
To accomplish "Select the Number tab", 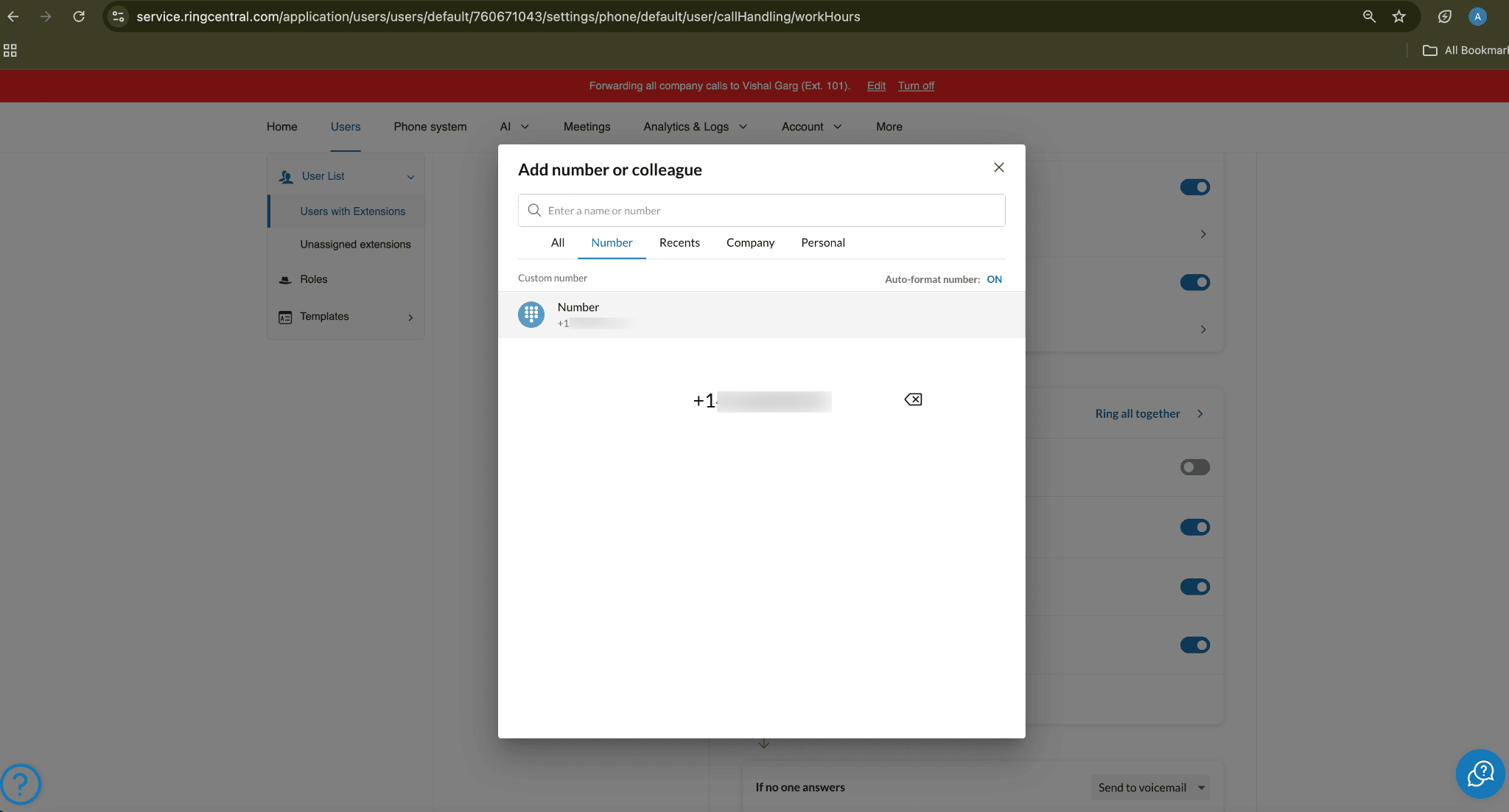I will (x=612, y=243).
